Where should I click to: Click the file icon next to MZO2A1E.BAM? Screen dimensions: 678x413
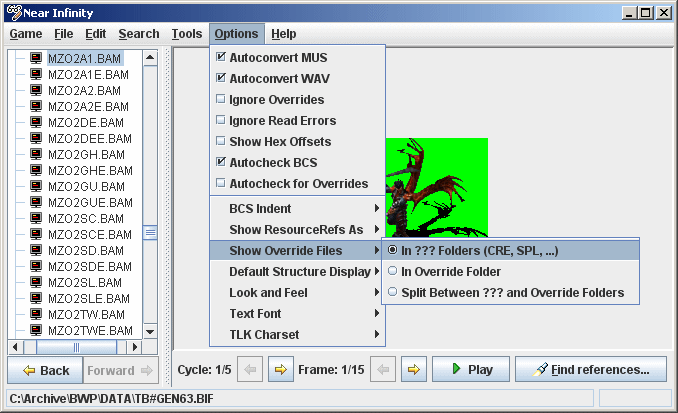coord(36,74)
